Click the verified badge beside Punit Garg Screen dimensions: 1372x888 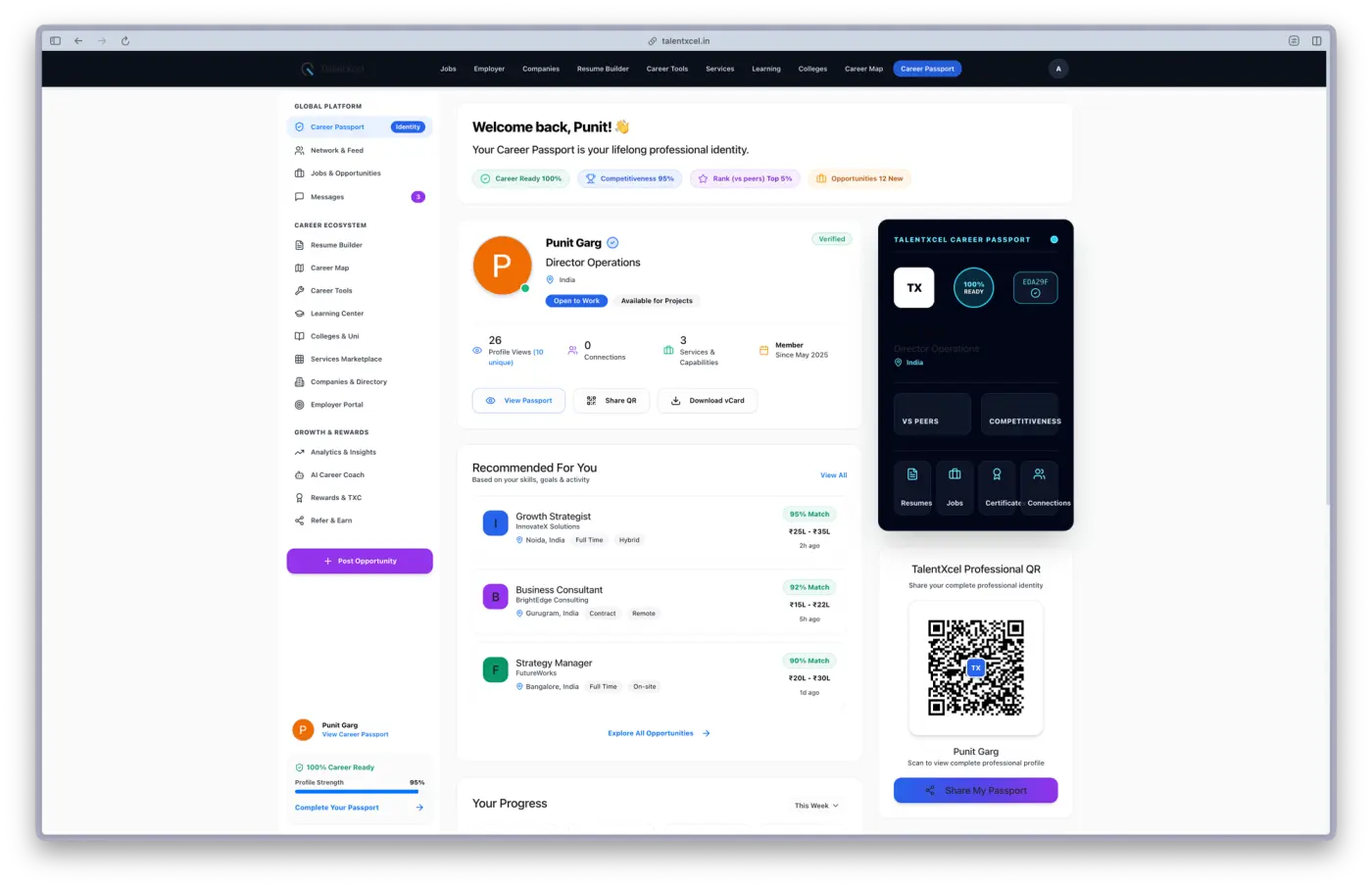click(612, 243)
